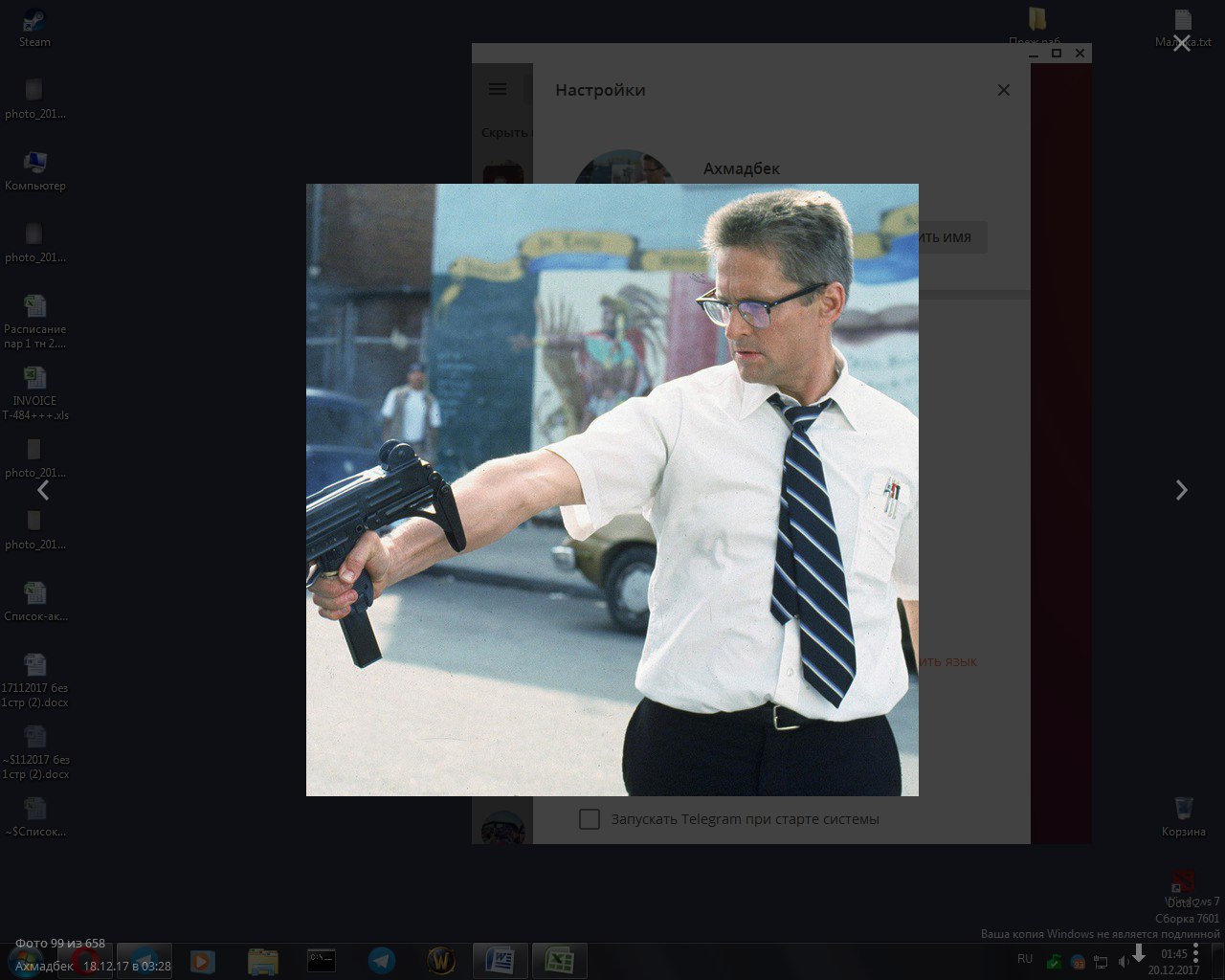Select the '~$112017 без 1стр (2).docx' file
Screen dimensions: 1225x980
(35, 752)
